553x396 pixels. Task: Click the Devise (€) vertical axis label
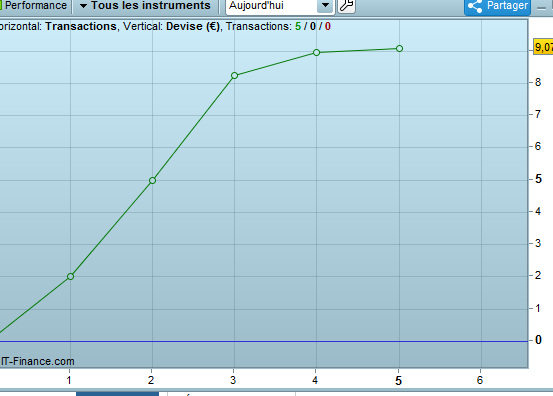click(193, 26)
